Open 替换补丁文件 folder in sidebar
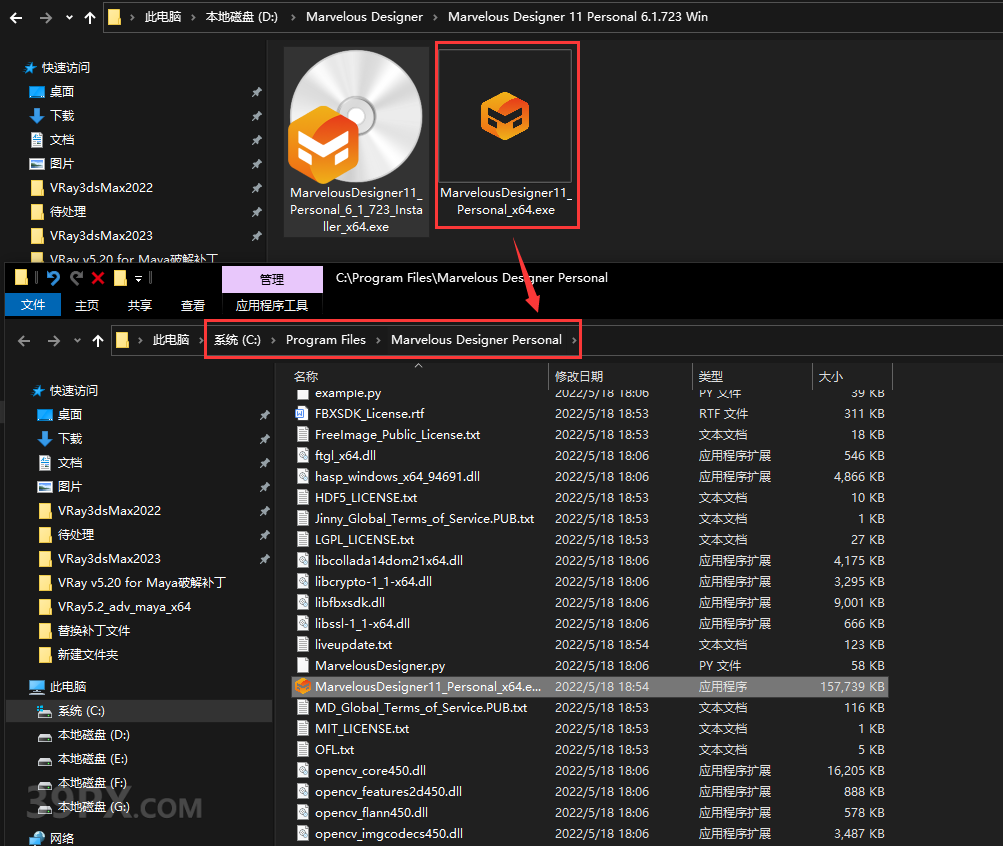 [93, 631]
